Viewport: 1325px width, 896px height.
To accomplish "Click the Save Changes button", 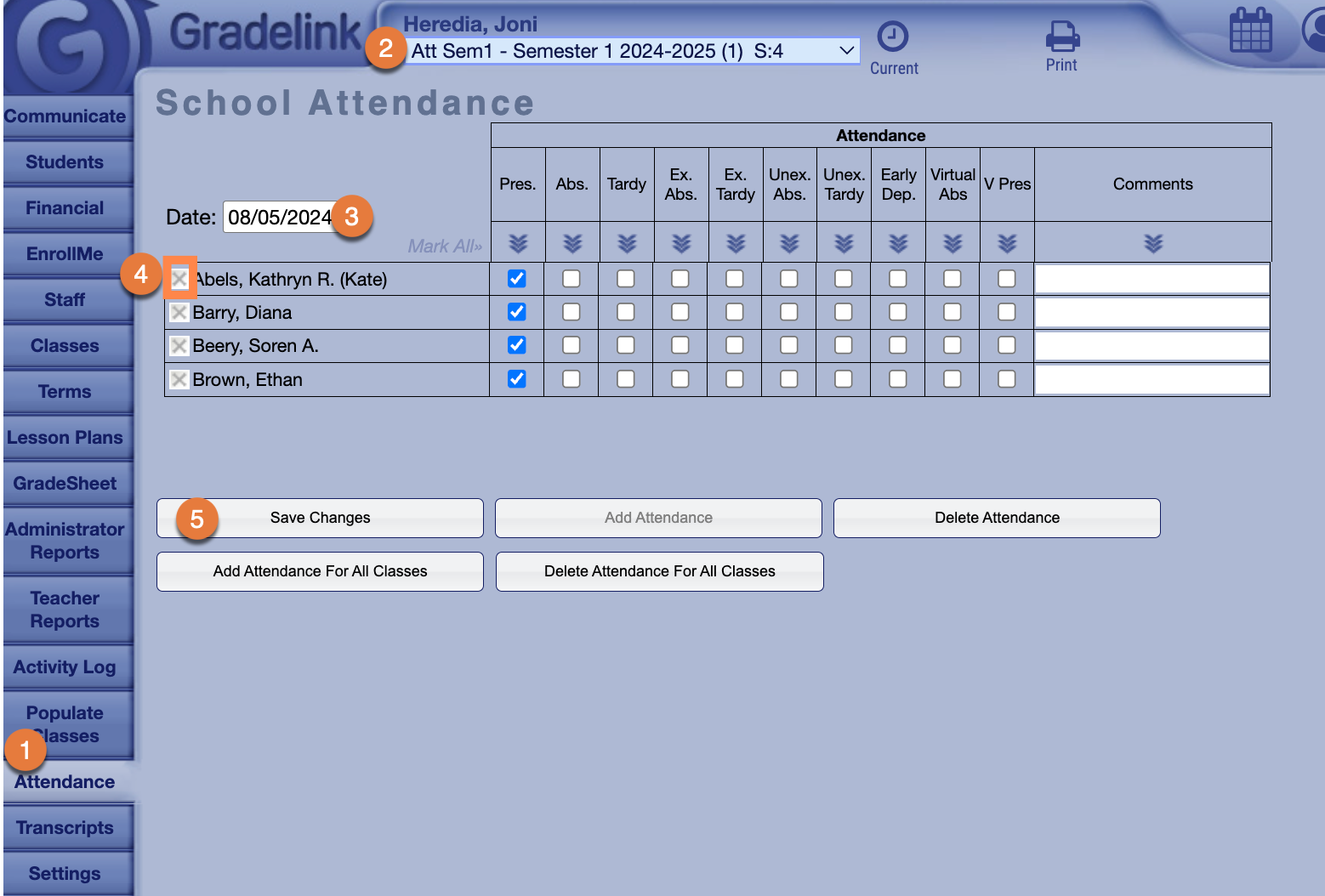I will pyautogui.click(x=320, y=518).
